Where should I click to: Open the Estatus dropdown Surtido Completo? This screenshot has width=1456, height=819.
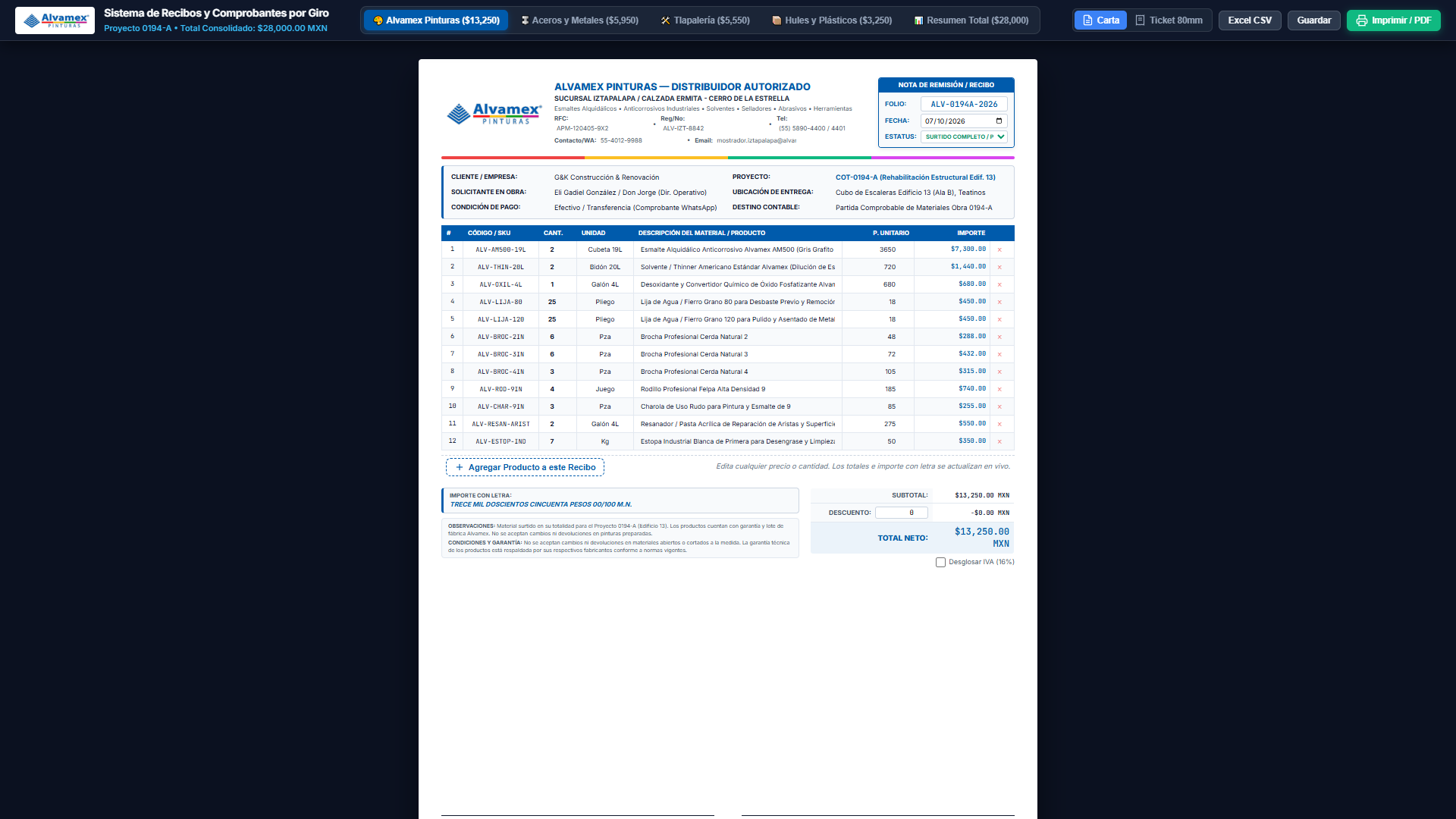point(964,136)
